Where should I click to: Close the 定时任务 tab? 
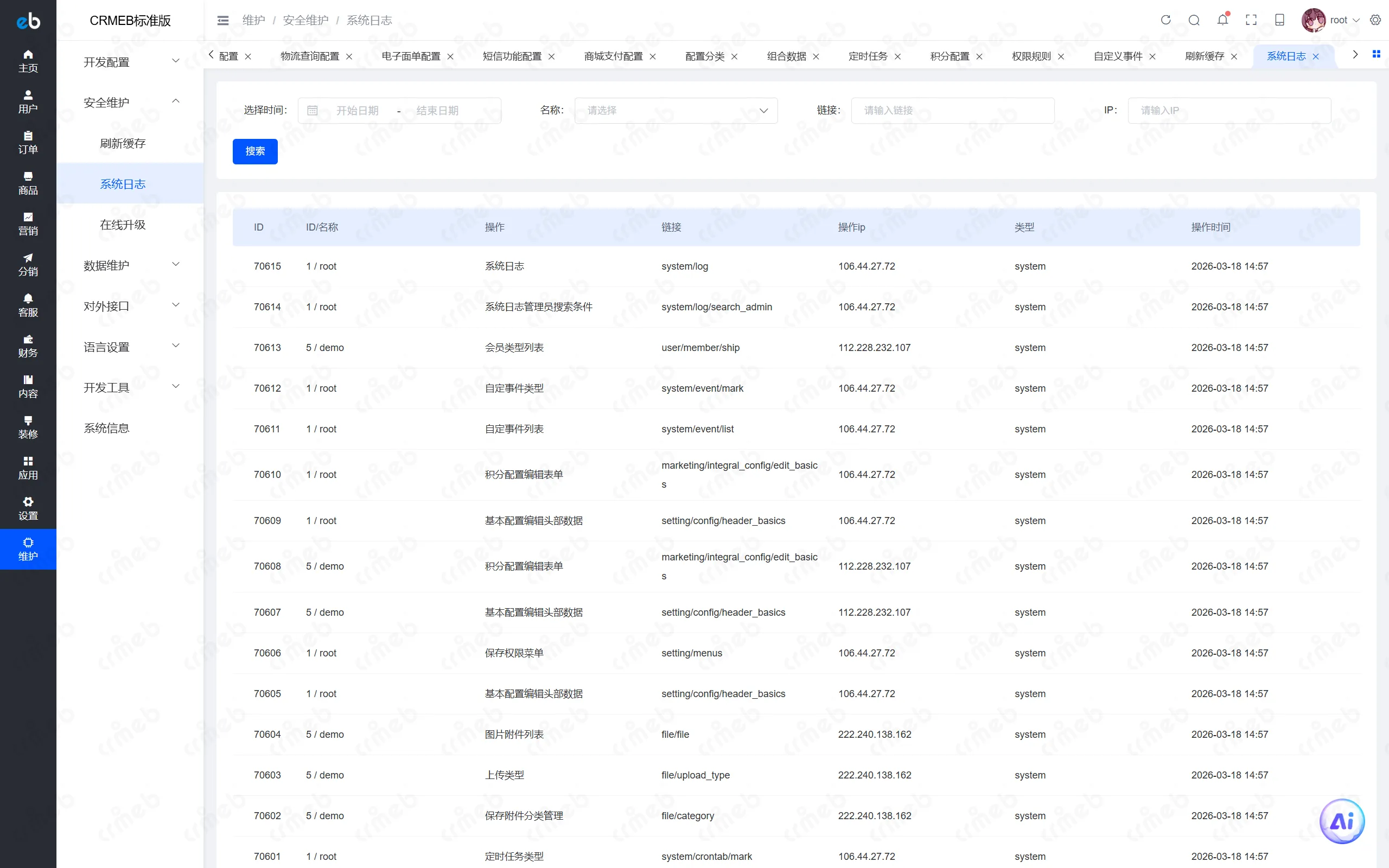tap(897, 56)
